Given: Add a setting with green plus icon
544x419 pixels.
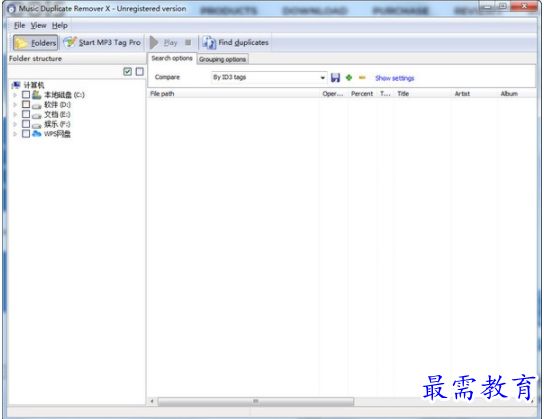Looking at the screenshot, I should click(x=349, y=78).
